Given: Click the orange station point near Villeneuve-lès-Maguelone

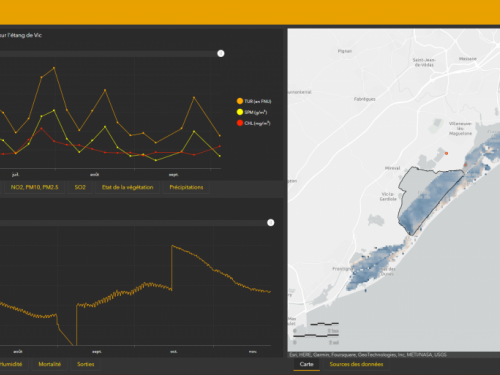Looking at the screenshot, I should tap(446, 153).
